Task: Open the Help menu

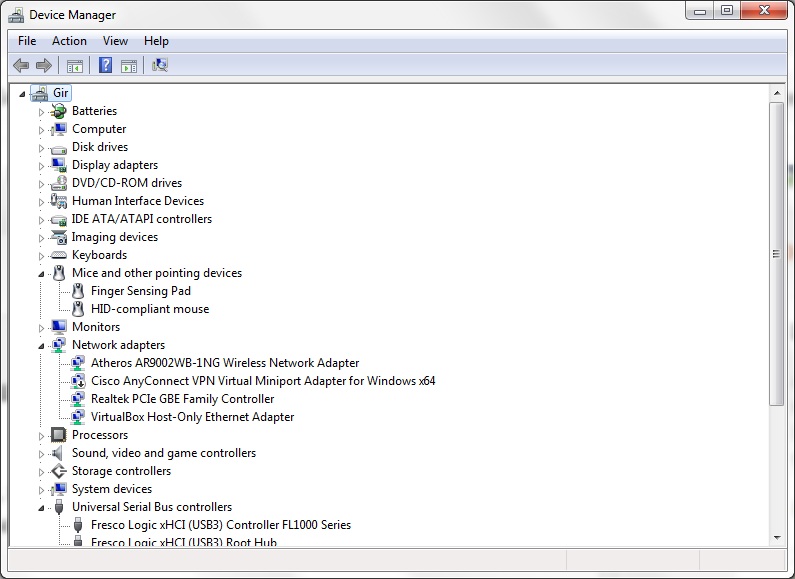Action: [156, 41]
